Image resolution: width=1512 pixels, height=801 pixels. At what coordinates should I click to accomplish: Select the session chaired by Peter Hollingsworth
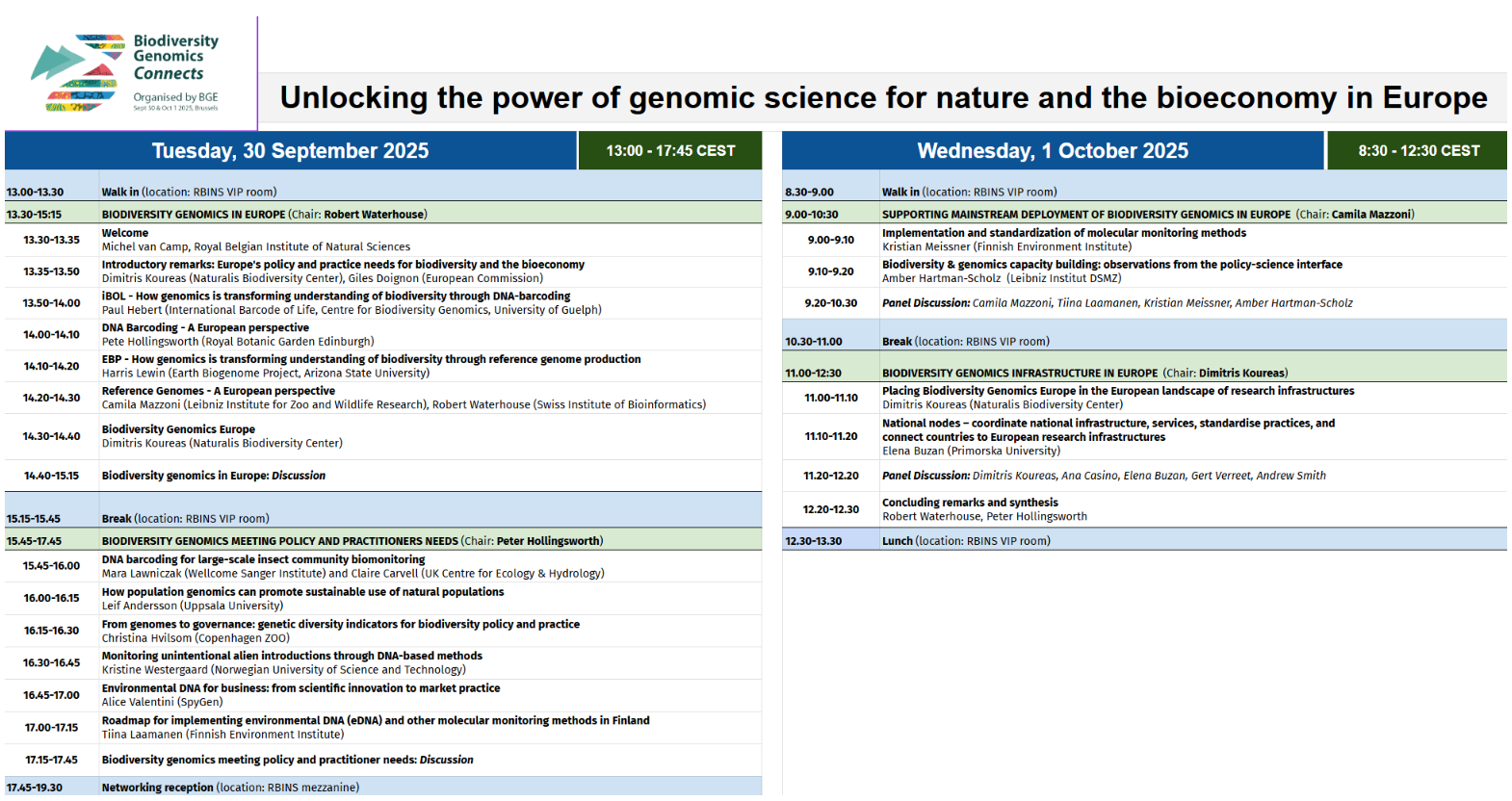click(352, 541)
